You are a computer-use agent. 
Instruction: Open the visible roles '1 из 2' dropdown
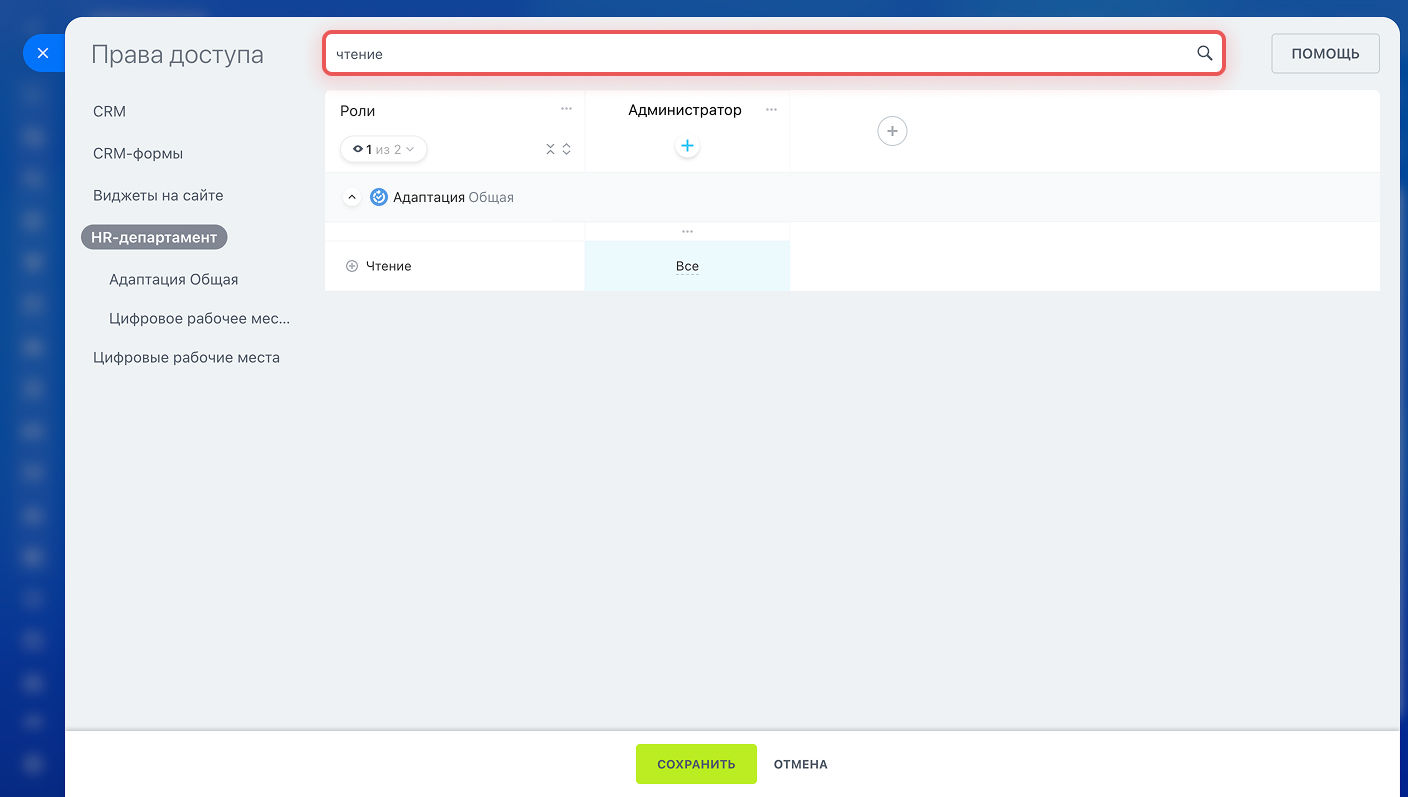(384, 149)
